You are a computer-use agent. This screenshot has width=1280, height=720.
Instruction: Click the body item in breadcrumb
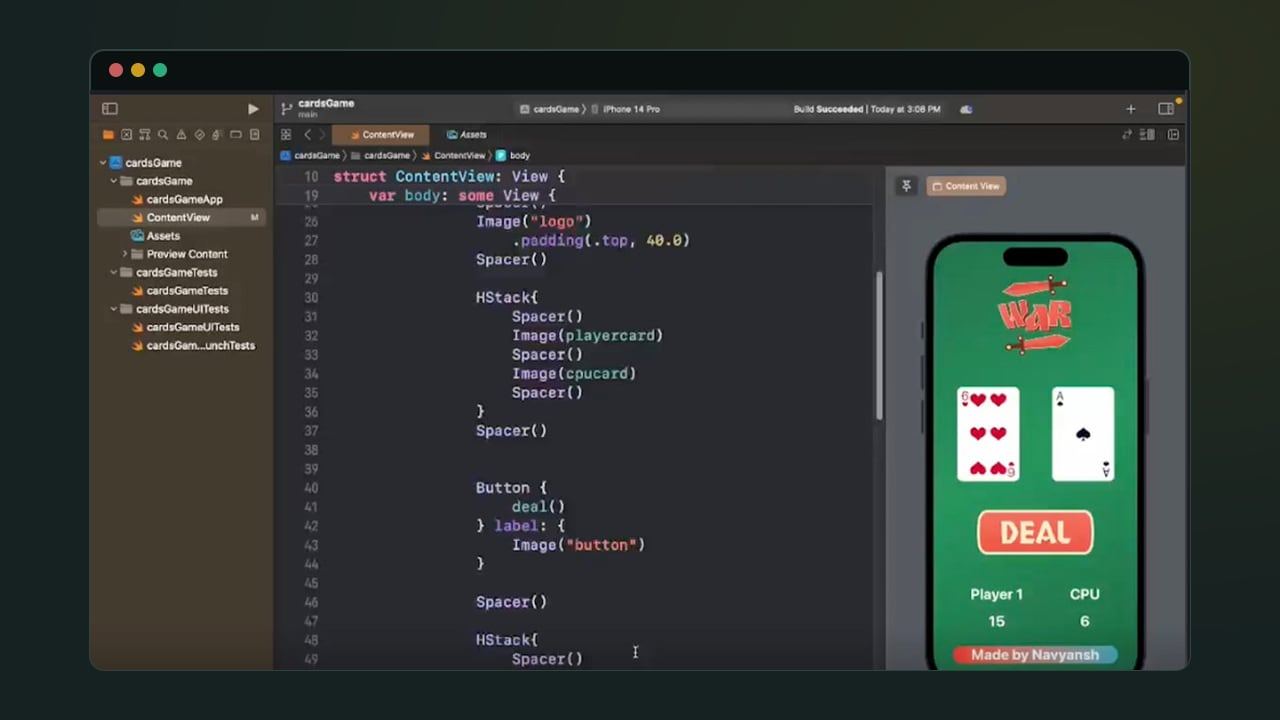513,156
